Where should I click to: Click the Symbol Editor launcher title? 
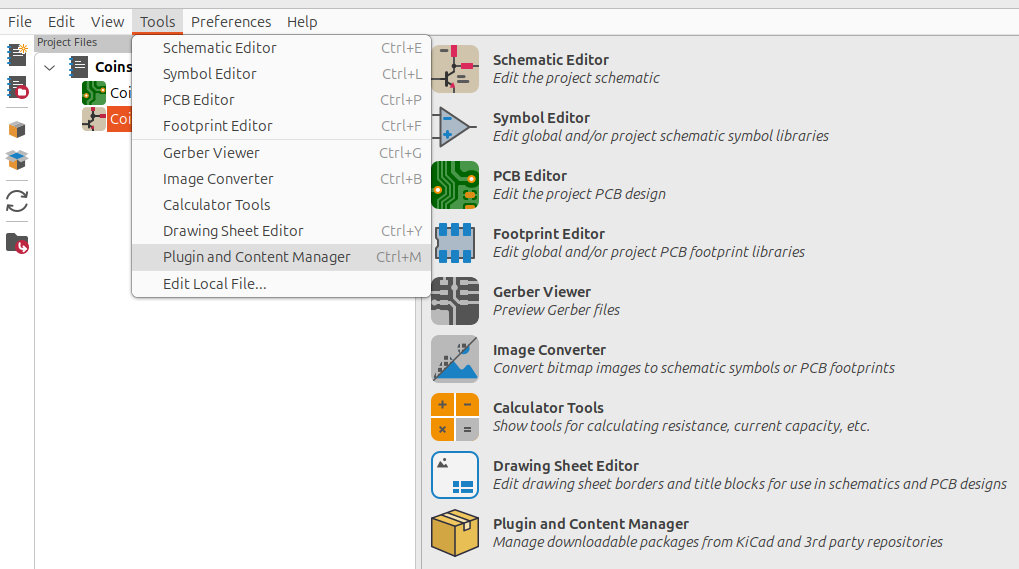coord(541,118)
